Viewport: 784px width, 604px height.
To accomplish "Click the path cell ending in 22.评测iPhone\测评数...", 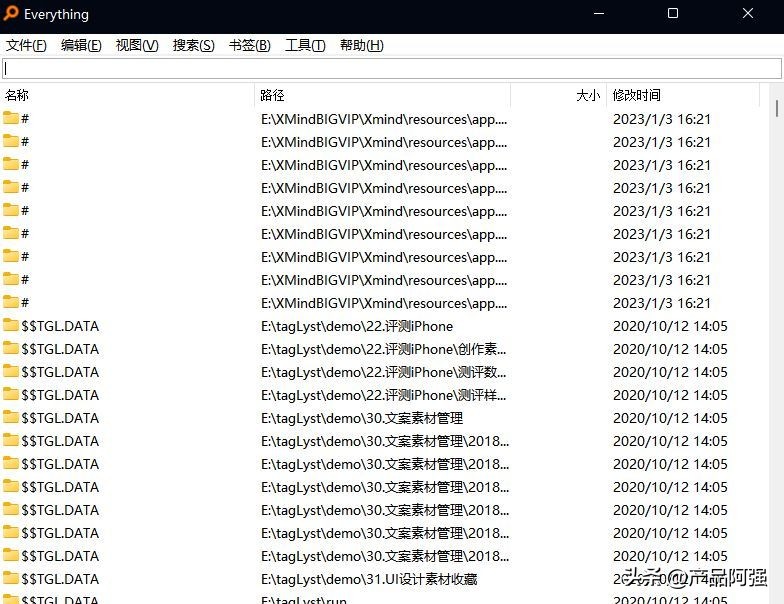I will 384,372.
